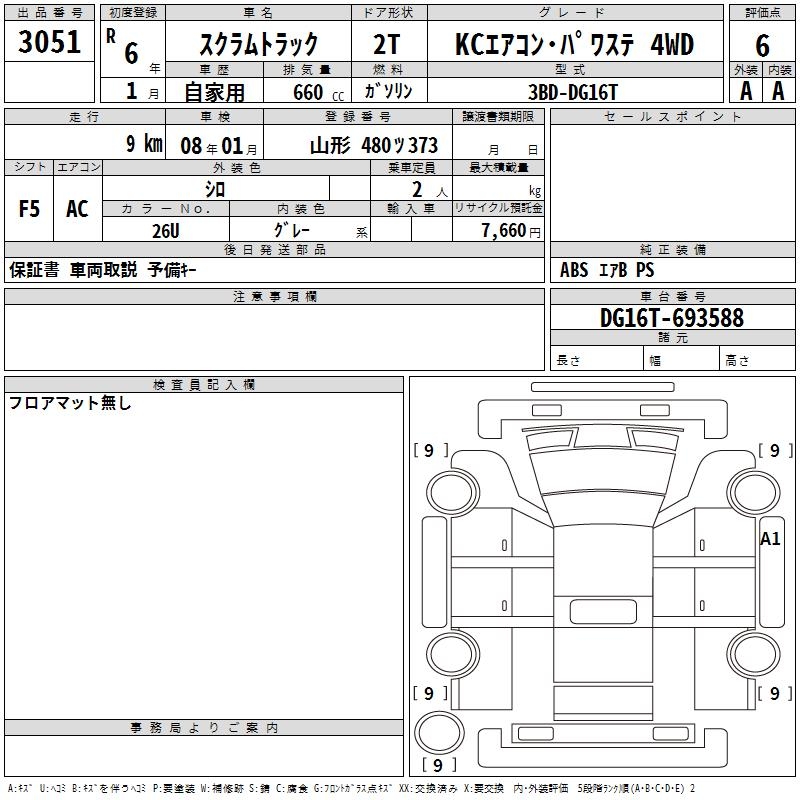This screenshot has height=800, width=800.
Task: Click the 事務局よりご案内 header
Action: tap(204, 728)
